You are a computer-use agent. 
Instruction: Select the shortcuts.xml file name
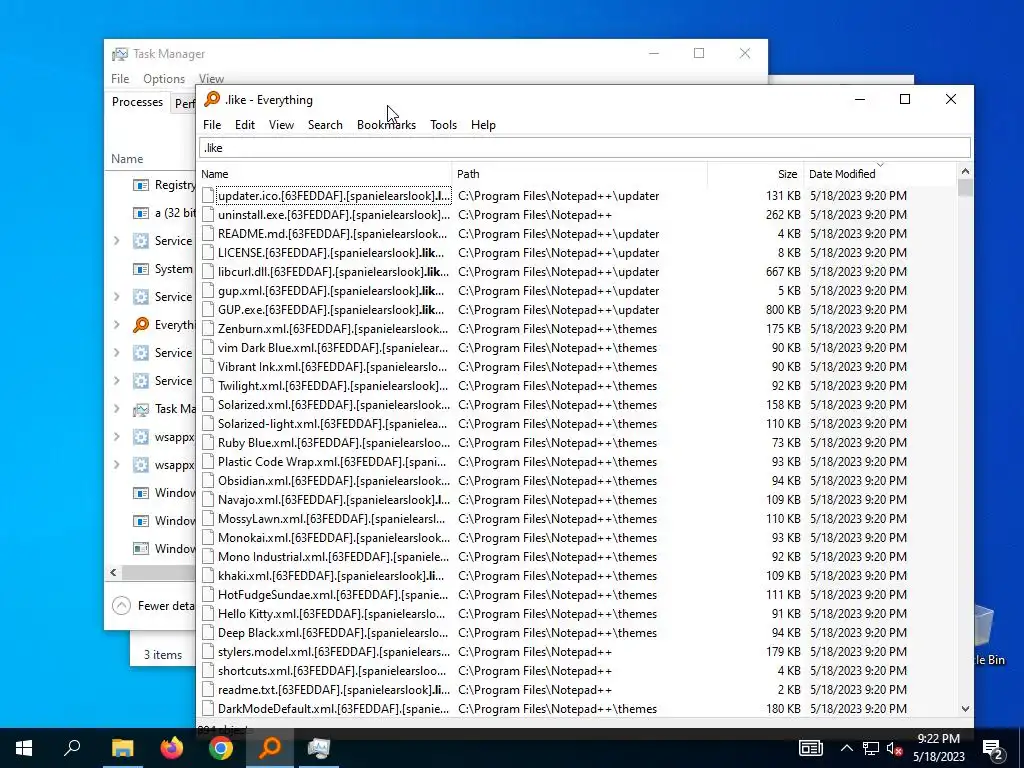pos(332,670)
